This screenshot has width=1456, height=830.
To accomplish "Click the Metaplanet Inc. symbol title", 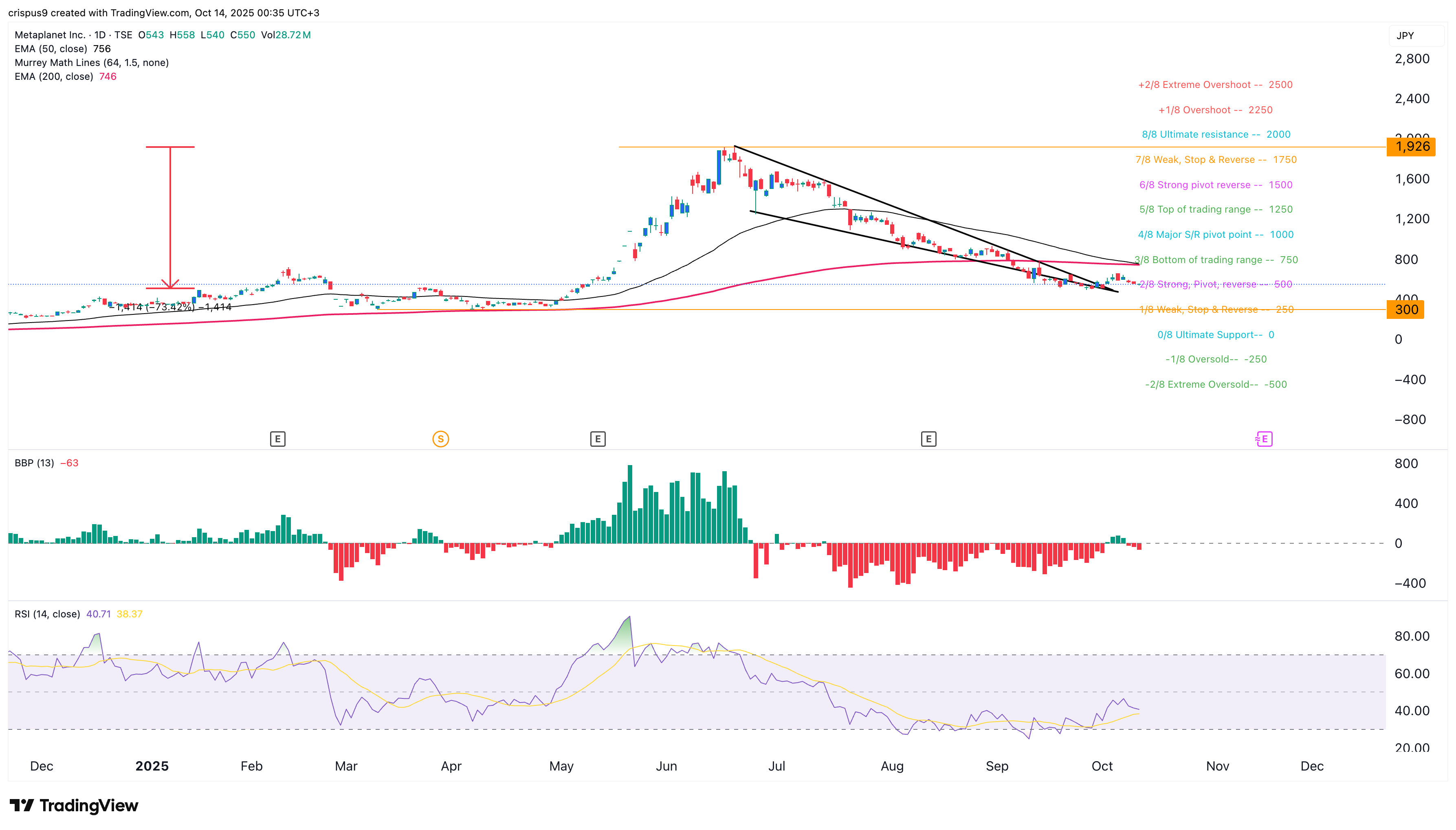I will click(50, 35).
